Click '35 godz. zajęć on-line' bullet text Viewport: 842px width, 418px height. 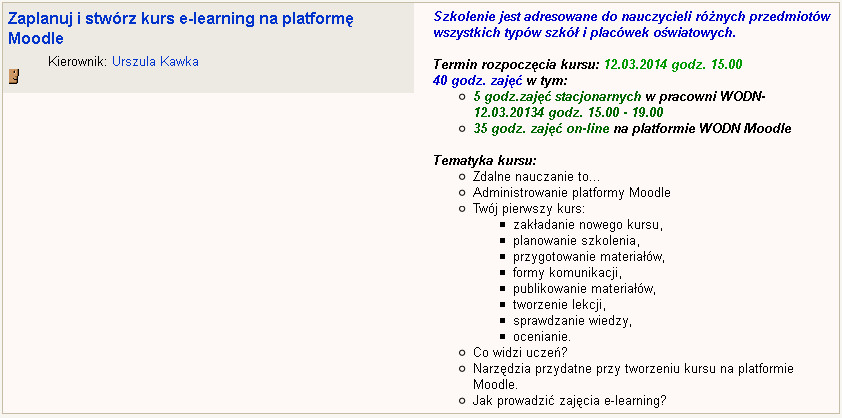point(541,129)
